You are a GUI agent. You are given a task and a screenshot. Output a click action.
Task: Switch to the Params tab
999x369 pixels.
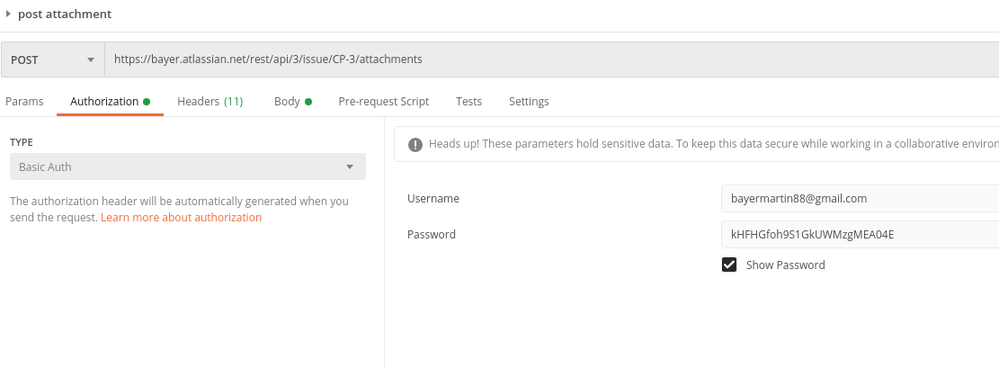[24, 101]
